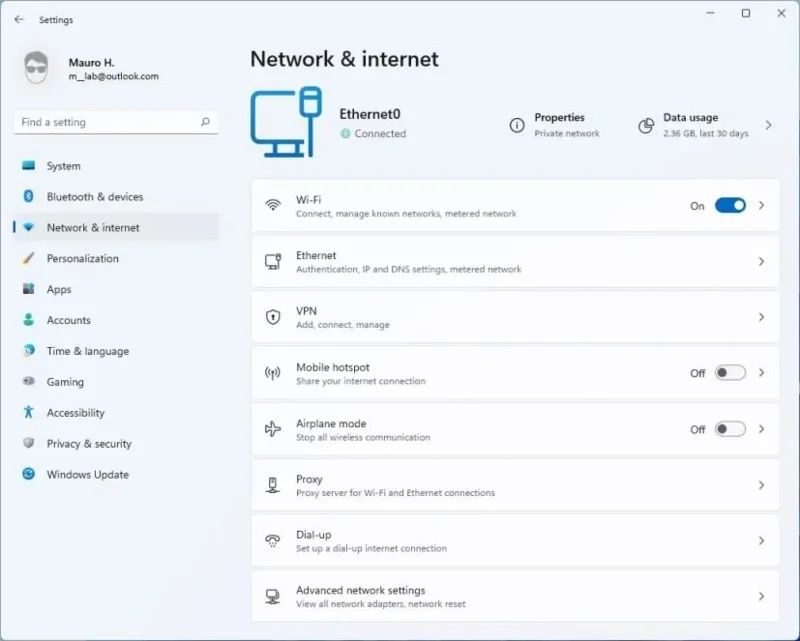Go to System in the sidebar
This screenshot has width=800, height=641.
point(63,166)
